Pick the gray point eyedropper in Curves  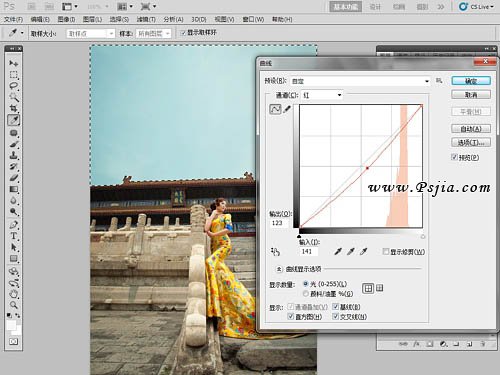[351, 251]
